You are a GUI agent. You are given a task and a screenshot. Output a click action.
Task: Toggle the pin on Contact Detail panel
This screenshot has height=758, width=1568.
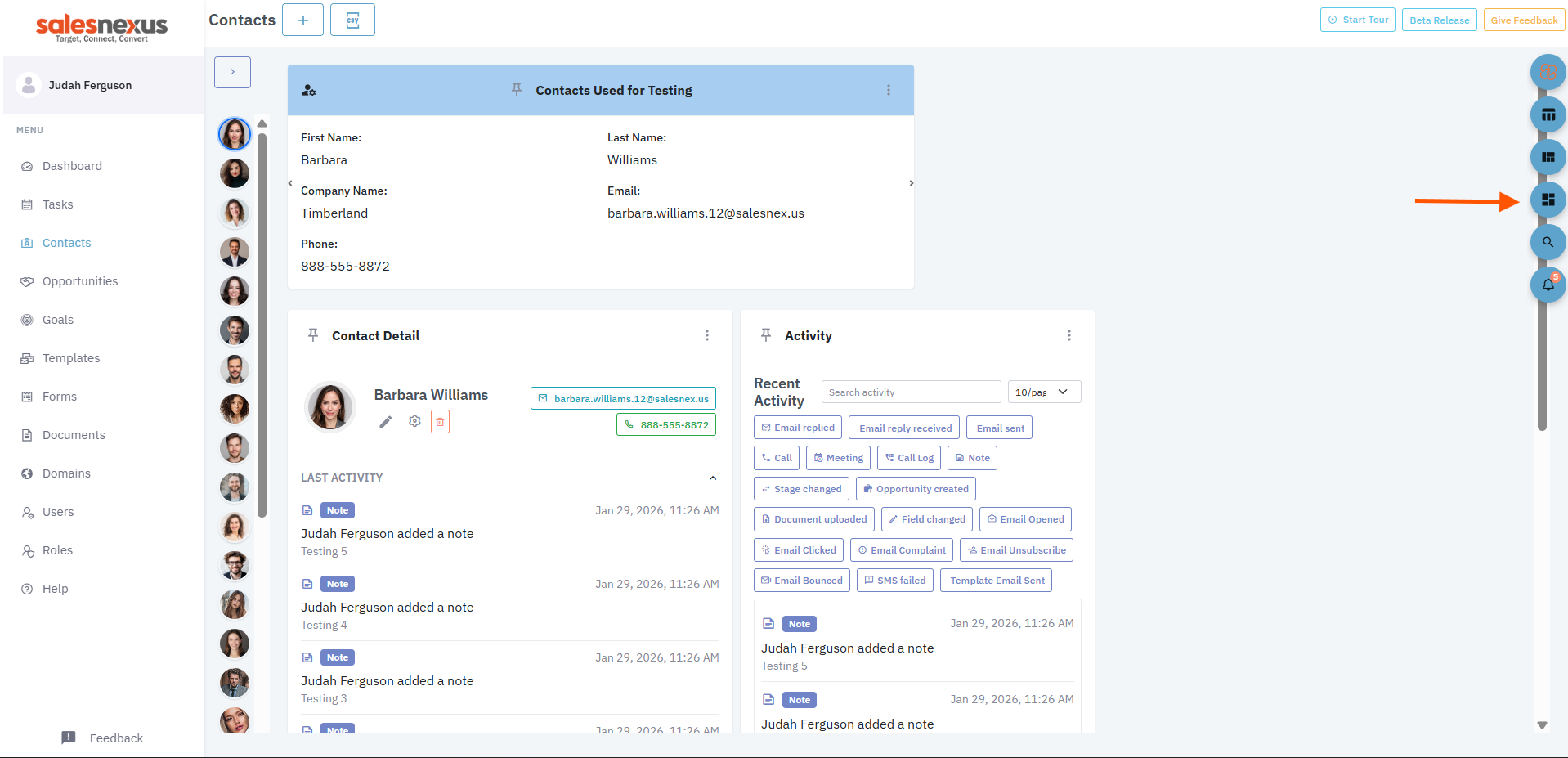tap(313, 335)
